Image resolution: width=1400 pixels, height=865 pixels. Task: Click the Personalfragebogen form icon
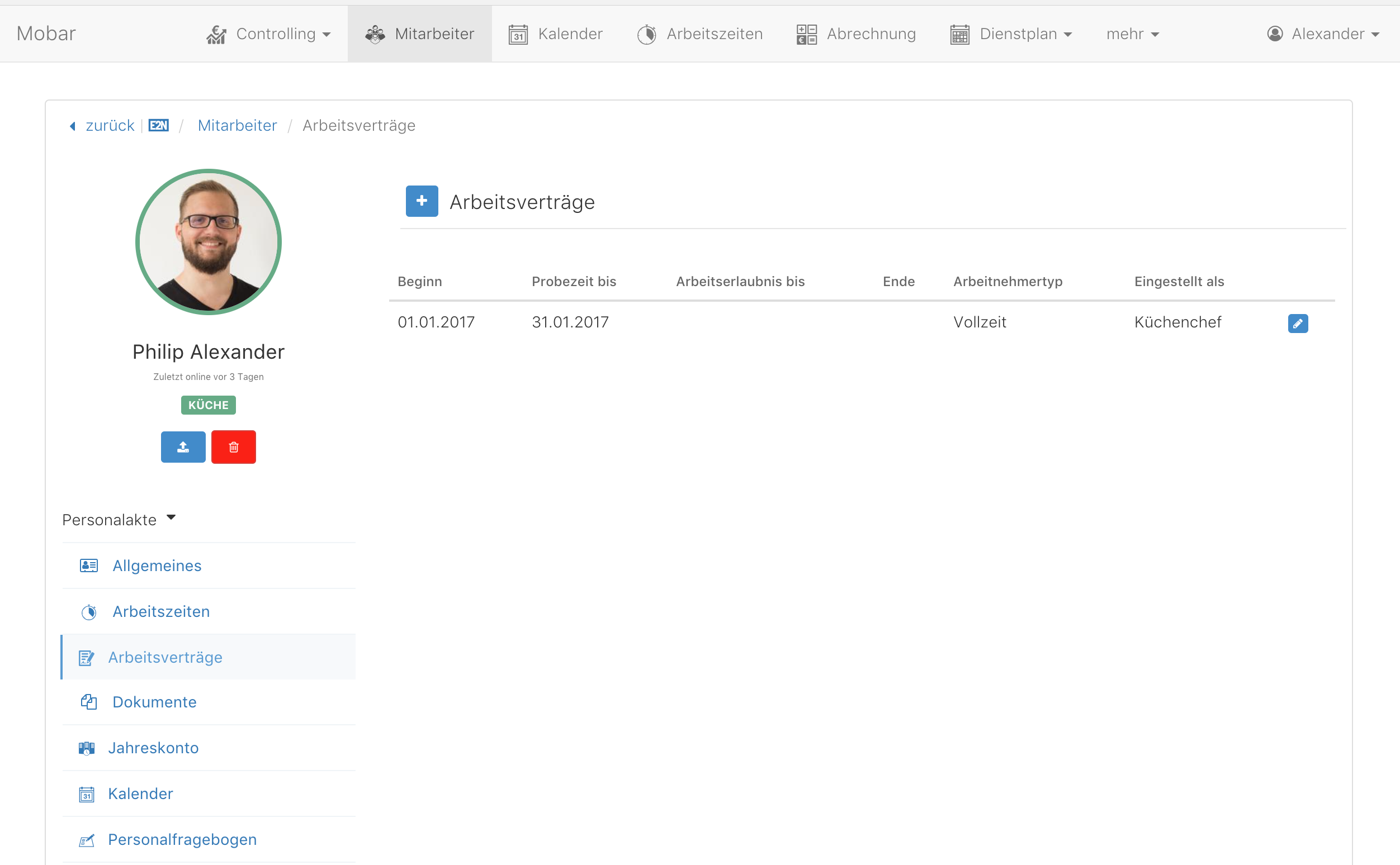87,840
